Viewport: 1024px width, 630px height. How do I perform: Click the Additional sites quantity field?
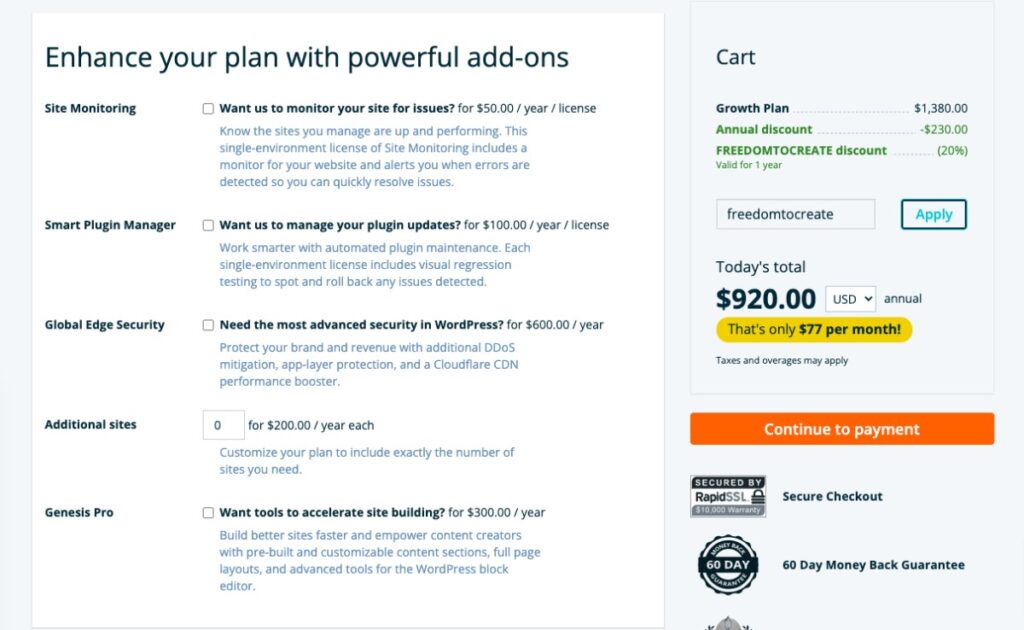223,425
